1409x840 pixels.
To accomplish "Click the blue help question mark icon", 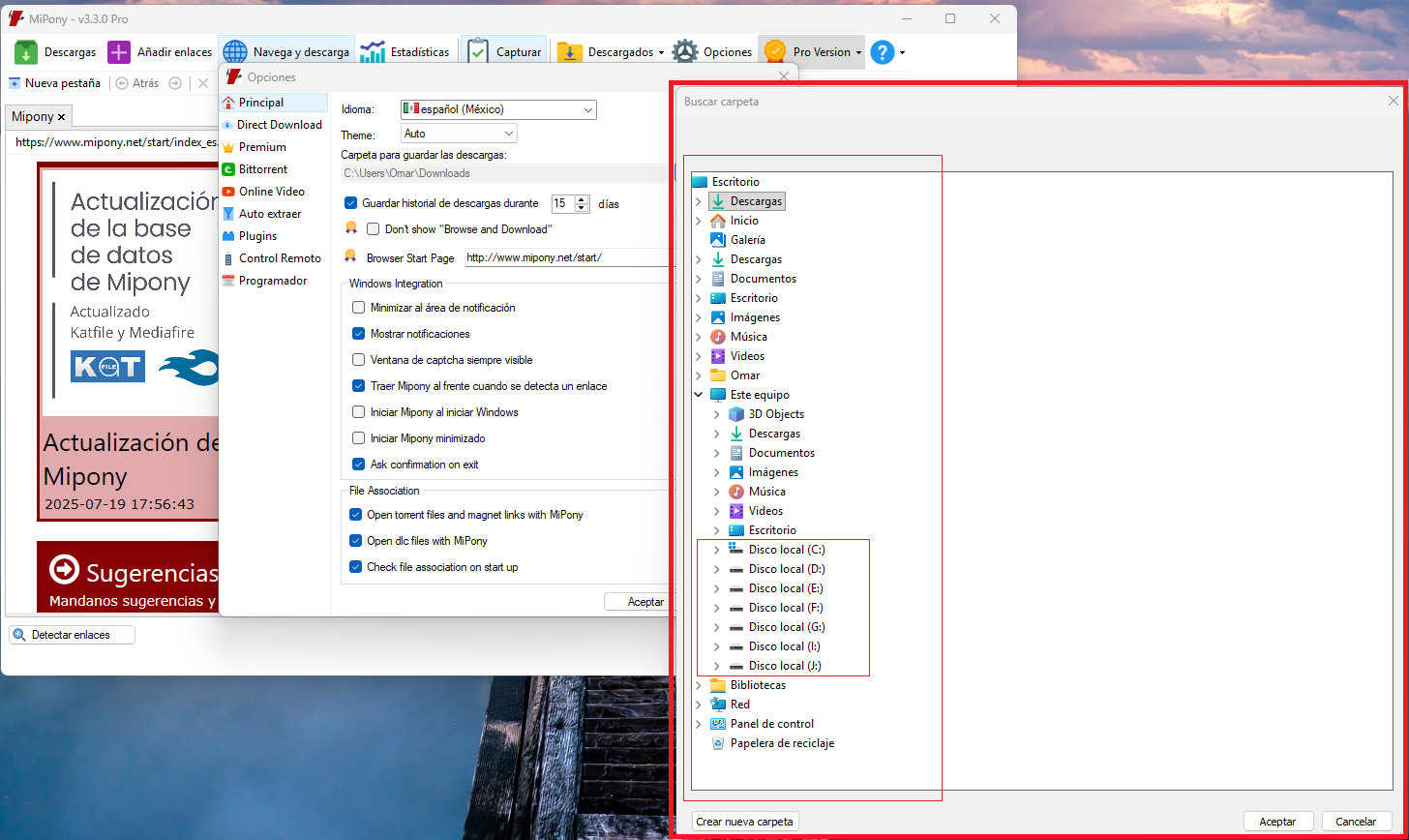I will (882, 52).
